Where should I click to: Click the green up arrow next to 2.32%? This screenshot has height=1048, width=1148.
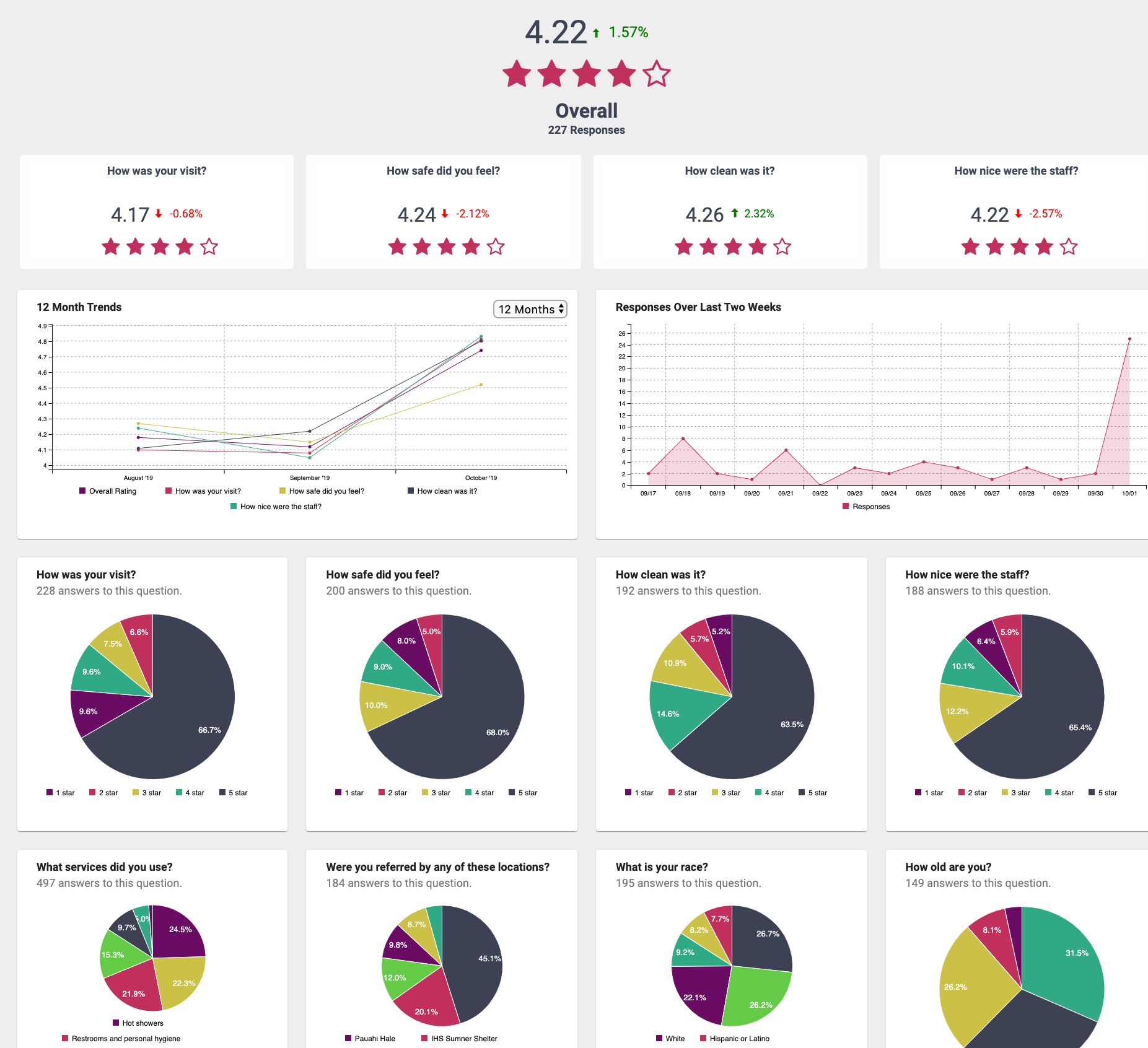click(736, 214)
